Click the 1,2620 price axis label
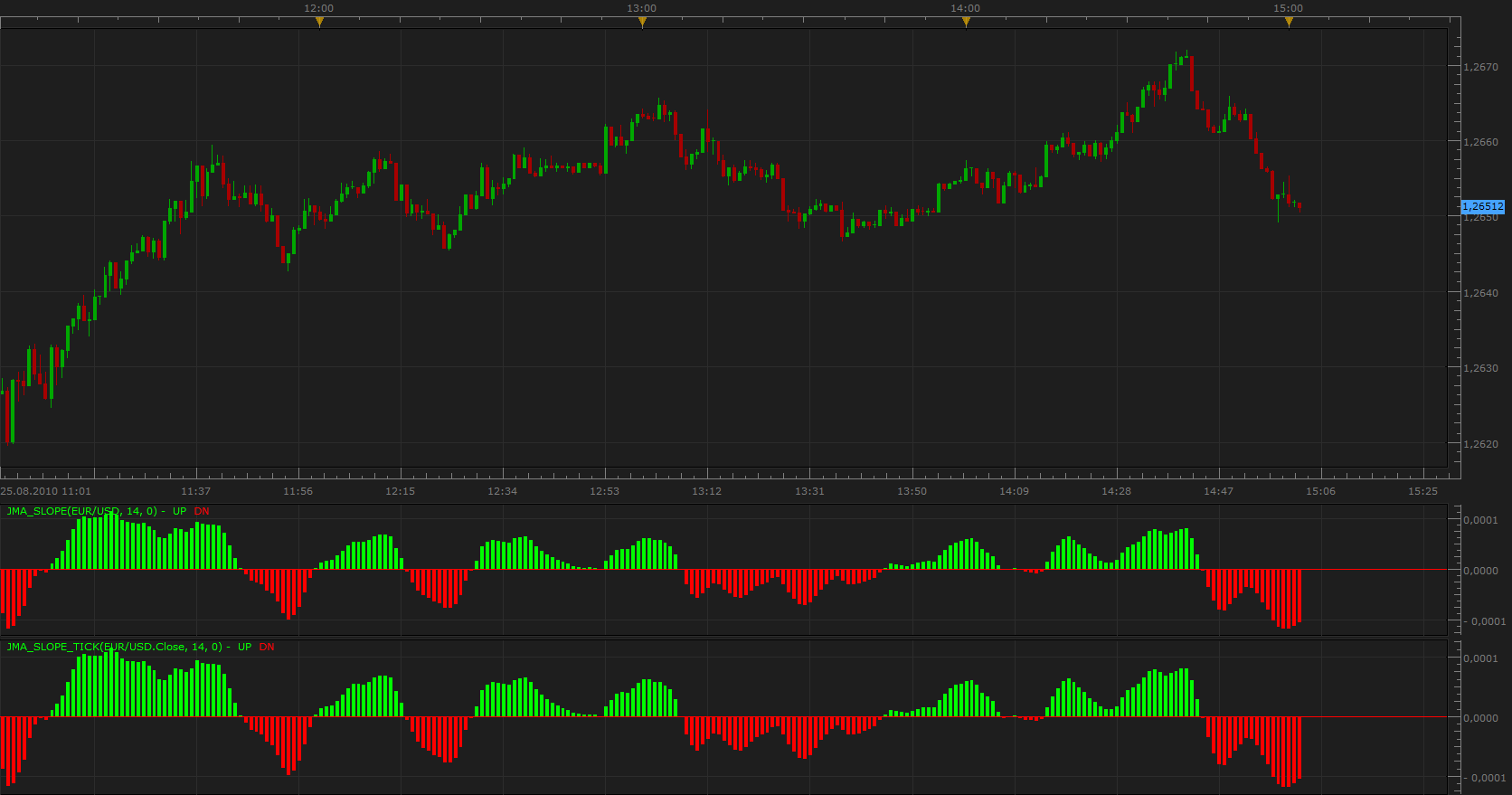The image size is (1512, 795). point(1480,444)
